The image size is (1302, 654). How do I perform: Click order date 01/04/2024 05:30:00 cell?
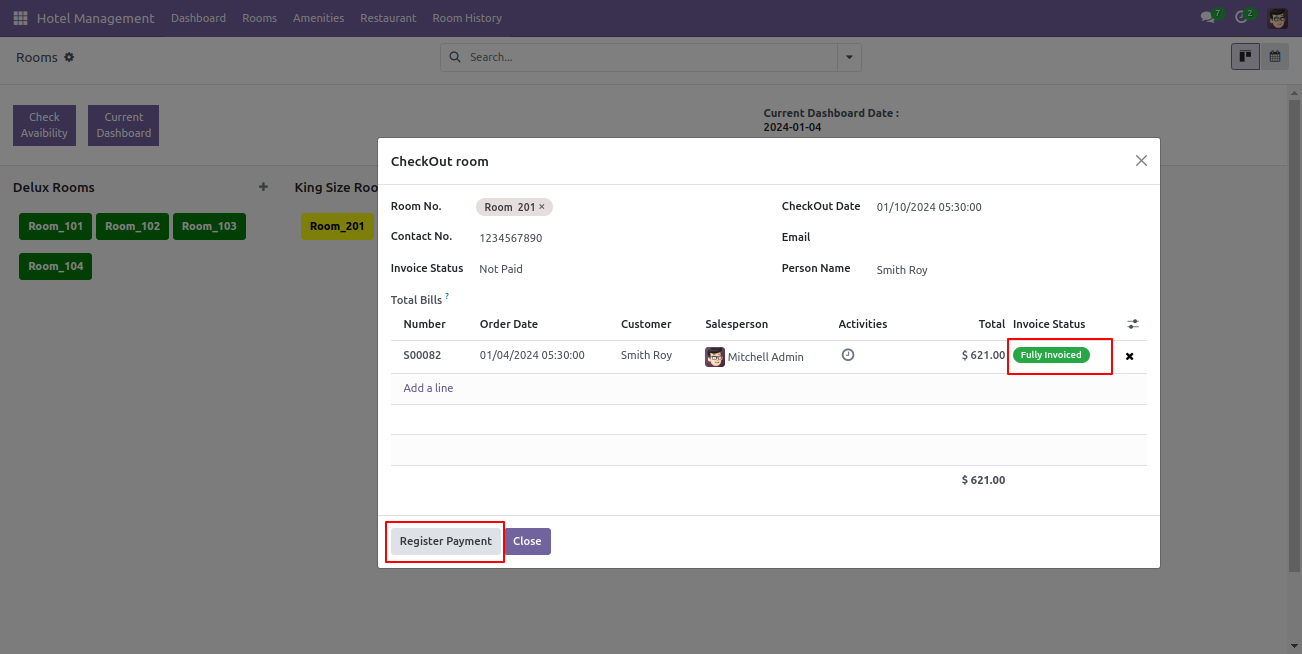pos(532,355)
